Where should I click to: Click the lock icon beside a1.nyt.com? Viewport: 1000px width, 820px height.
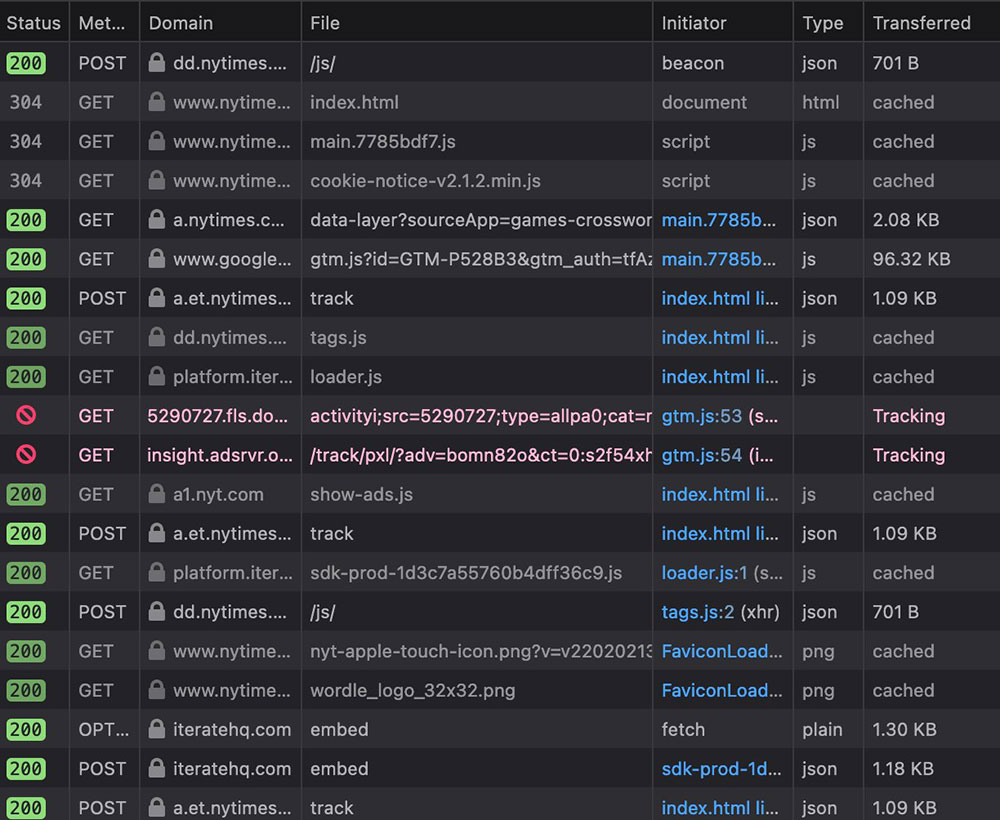156,494
